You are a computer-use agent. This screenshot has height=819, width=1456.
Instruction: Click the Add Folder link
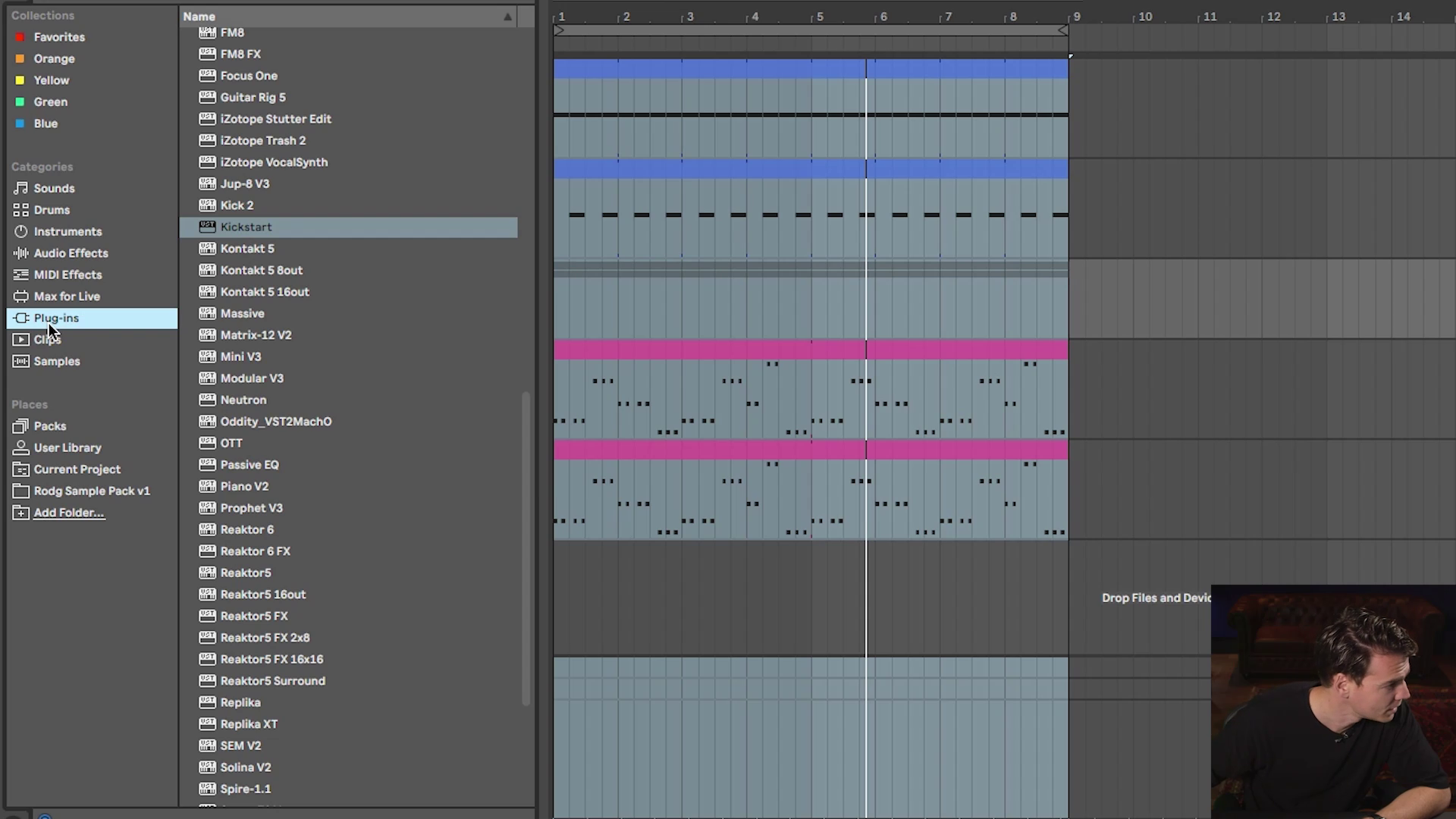coord(68,513)
